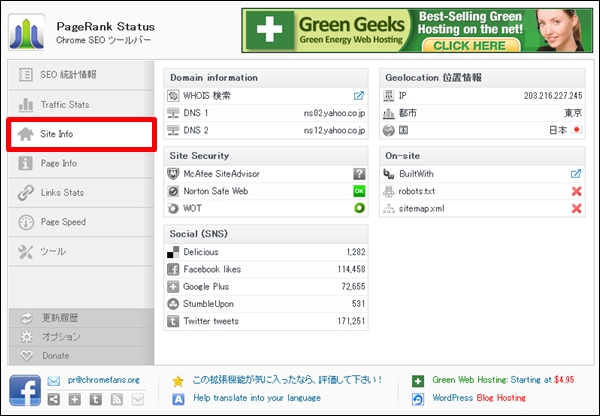The height and width of the screenshot is (416, 600).
Task: Click the Delicious icon
Action: (x=173, y=252)
